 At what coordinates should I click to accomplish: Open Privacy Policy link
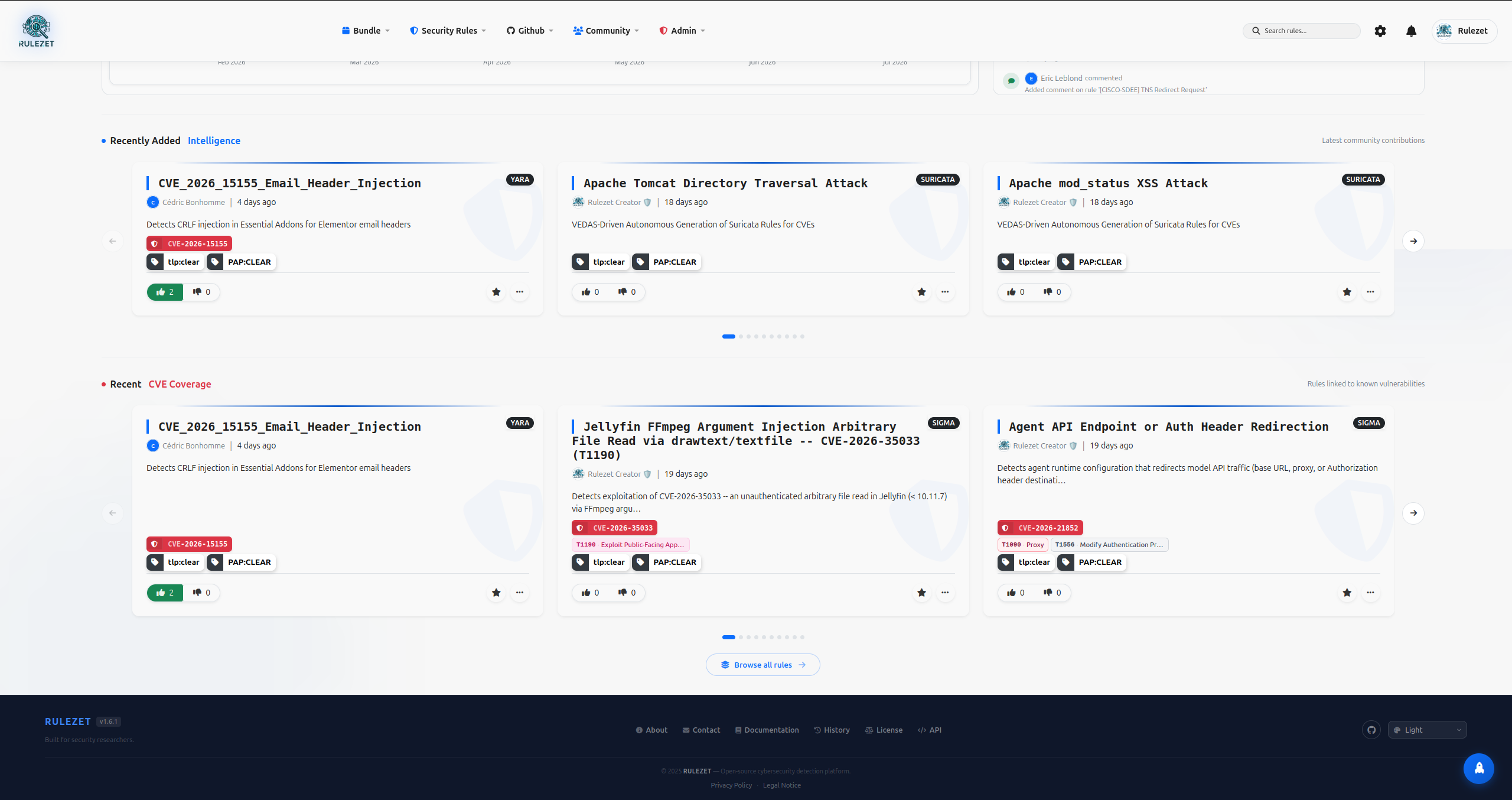point(731,785)
